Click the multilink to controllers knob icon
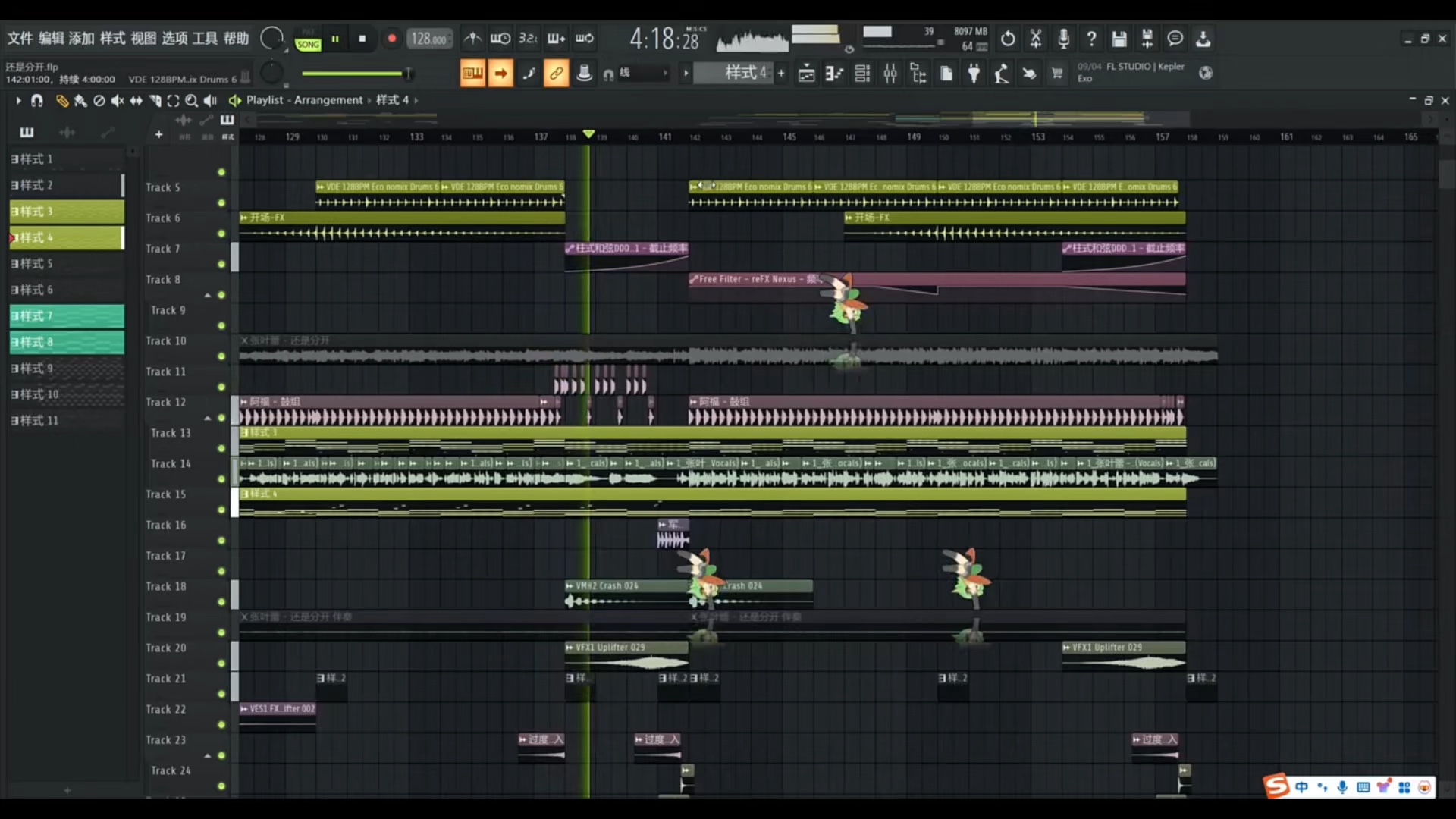This screenshot has height=819, width=1456. (x=584, y=74)
